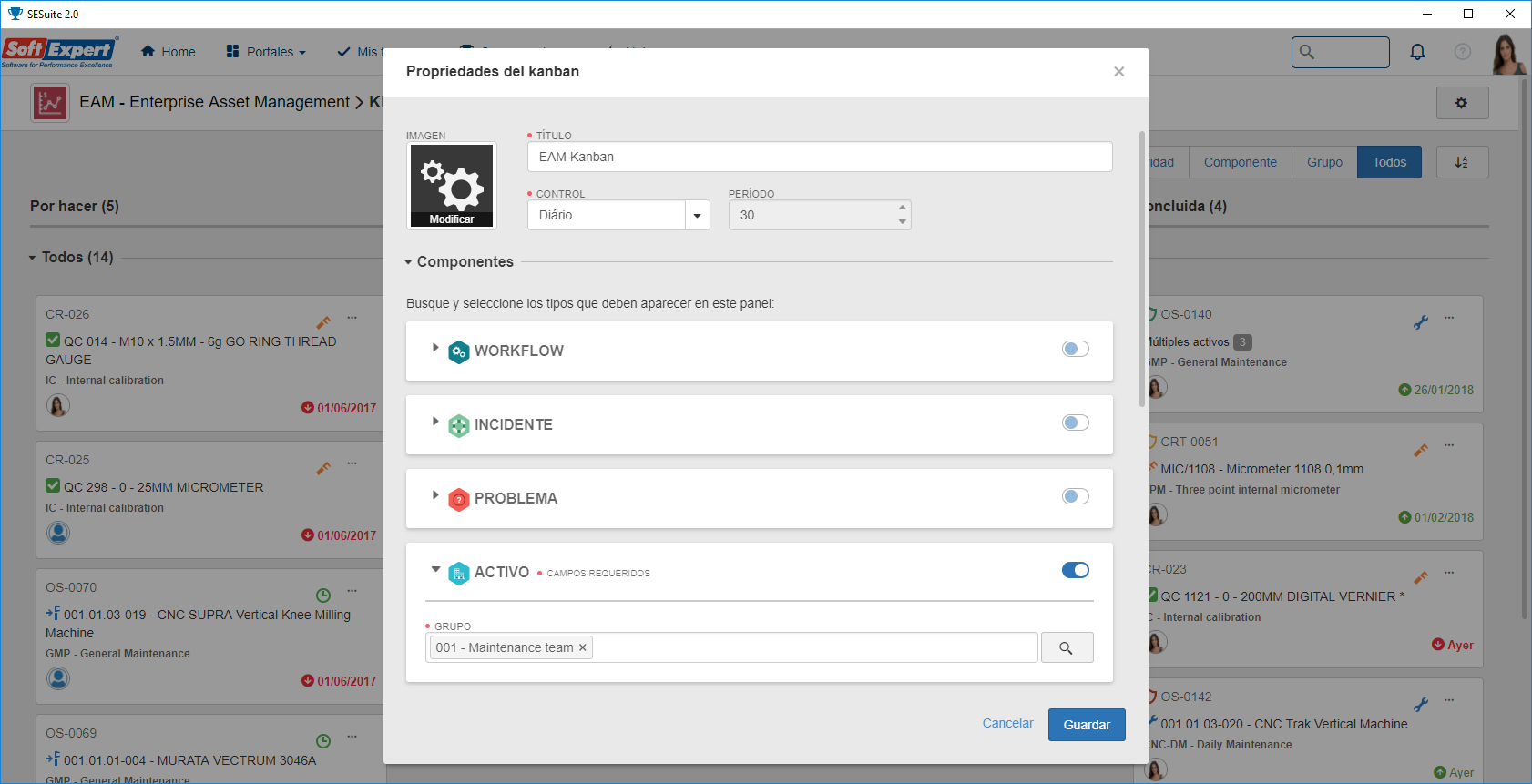Viewport: 1532px width, 784px height.
Task: Select the Componente filter tab
Action: tap(1240, 162)
